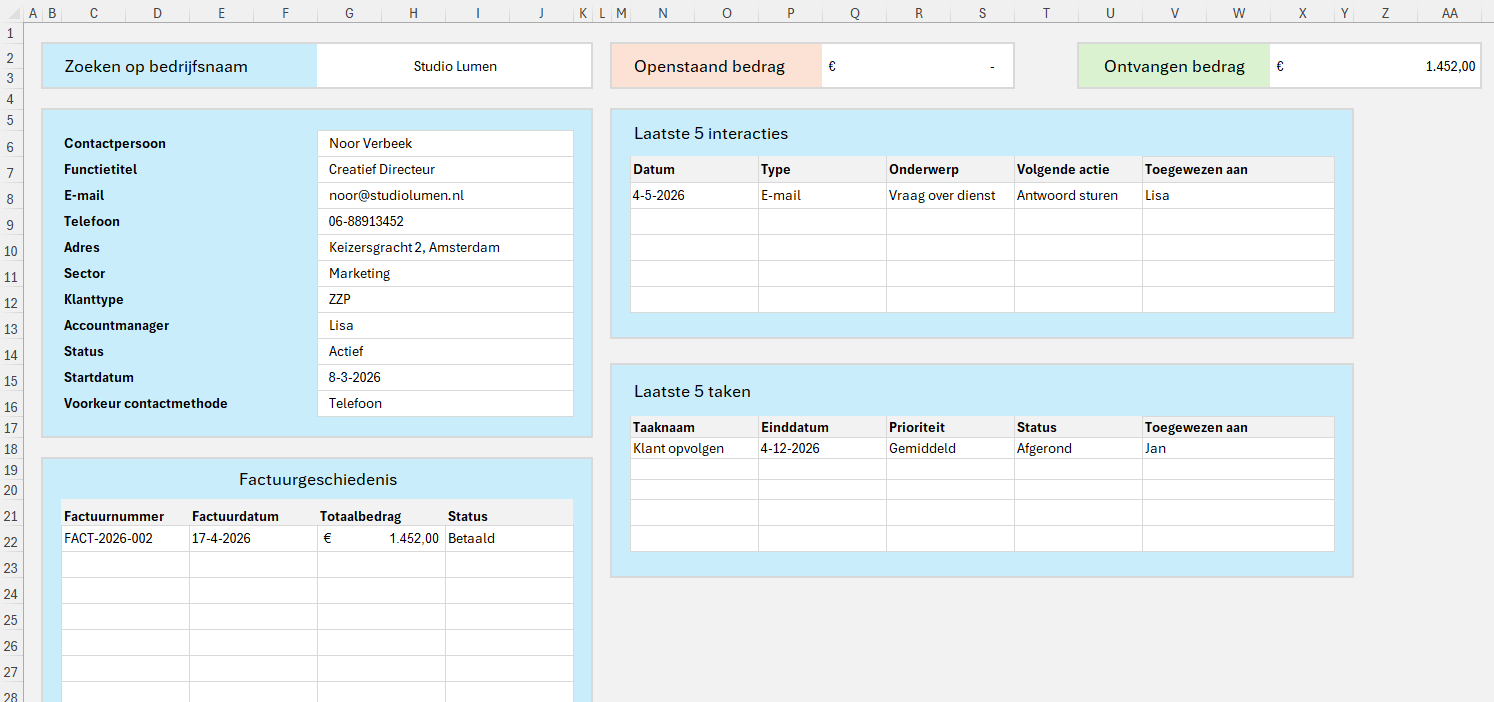
Task: Select row header 22
Action: pyautogui.click(x=10, y=541)
